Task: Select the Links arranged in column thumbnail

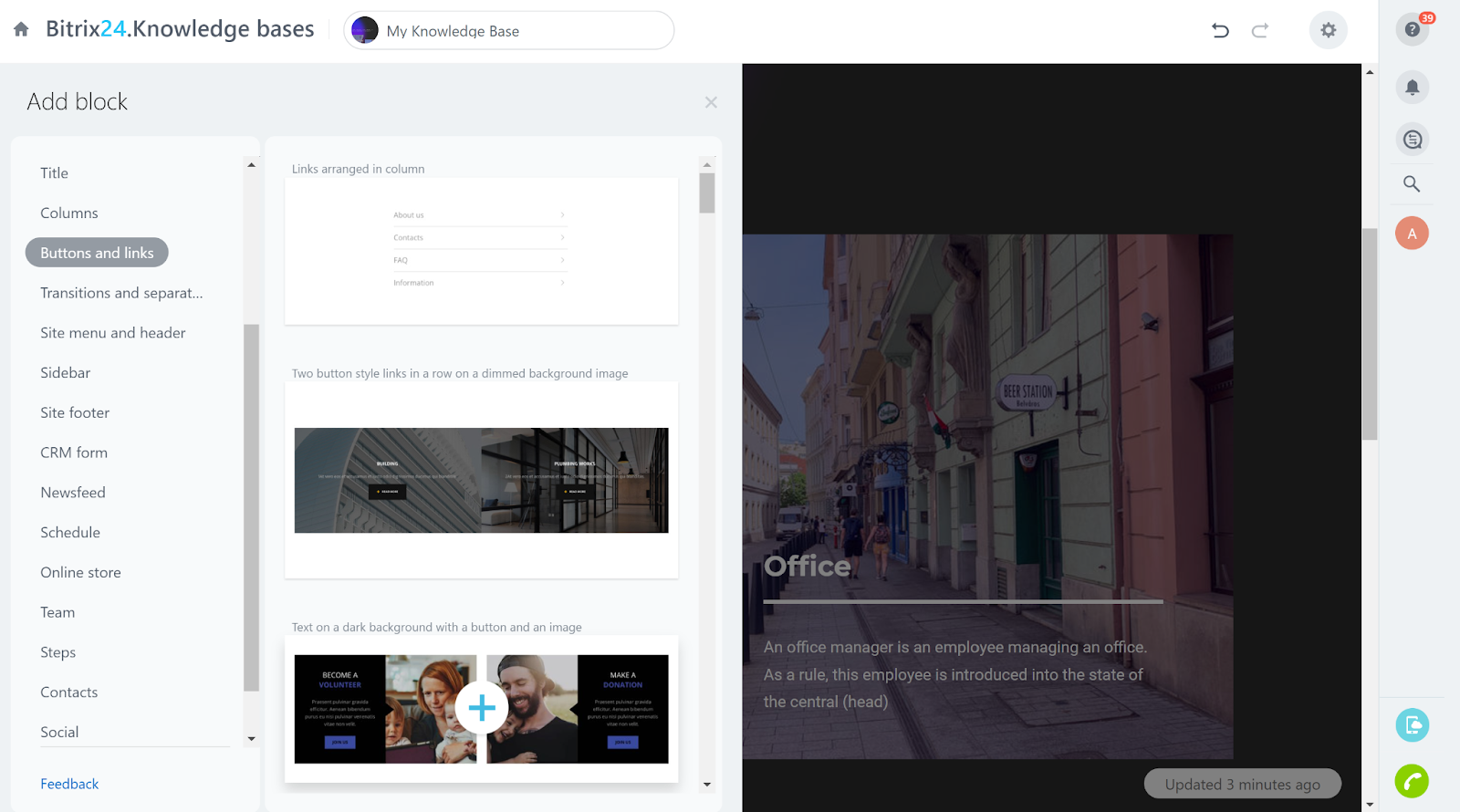Action: 481,251
